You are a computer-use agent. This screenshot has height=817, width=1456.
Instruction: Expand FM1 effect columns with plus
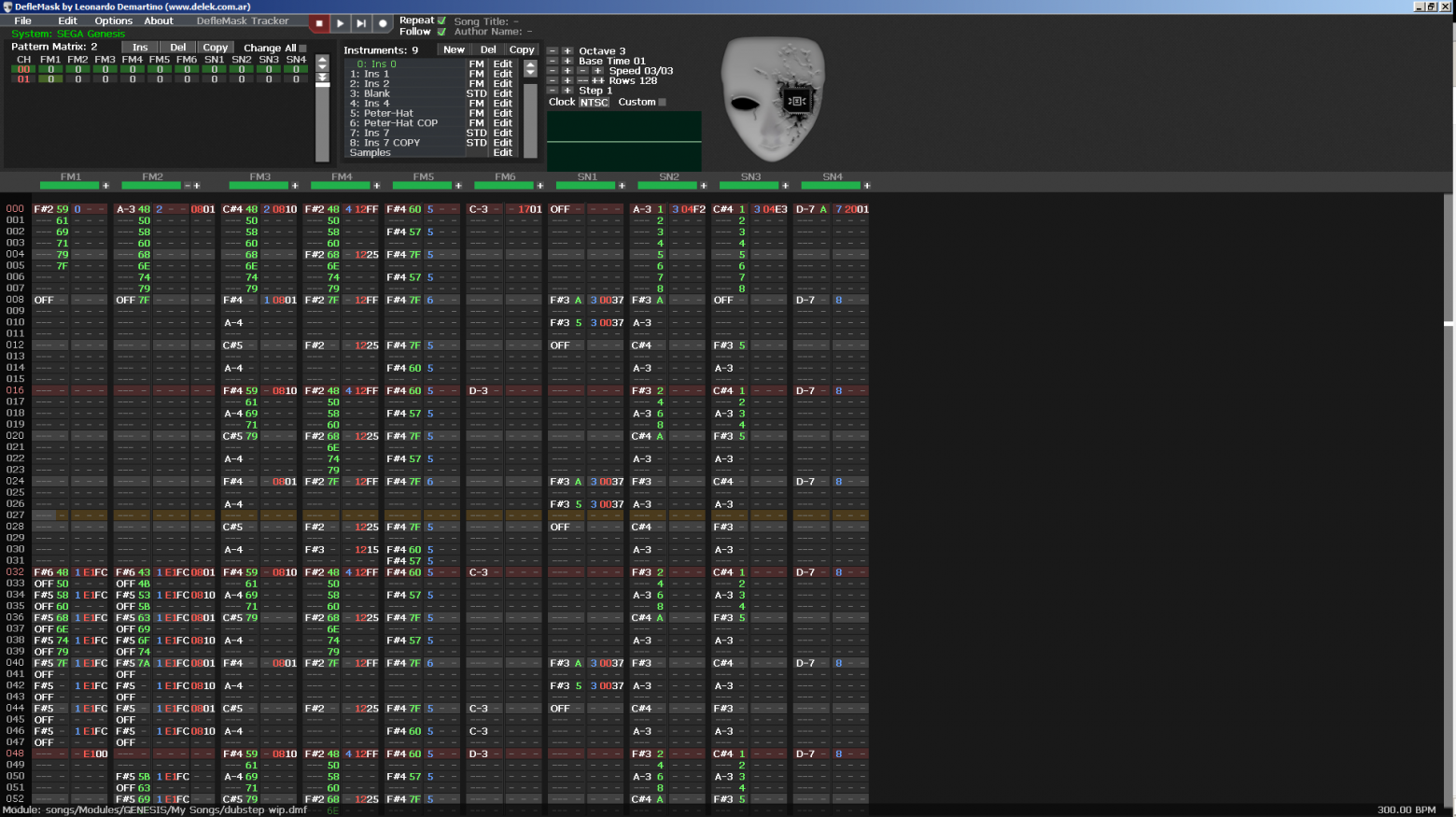click(105, 186)
